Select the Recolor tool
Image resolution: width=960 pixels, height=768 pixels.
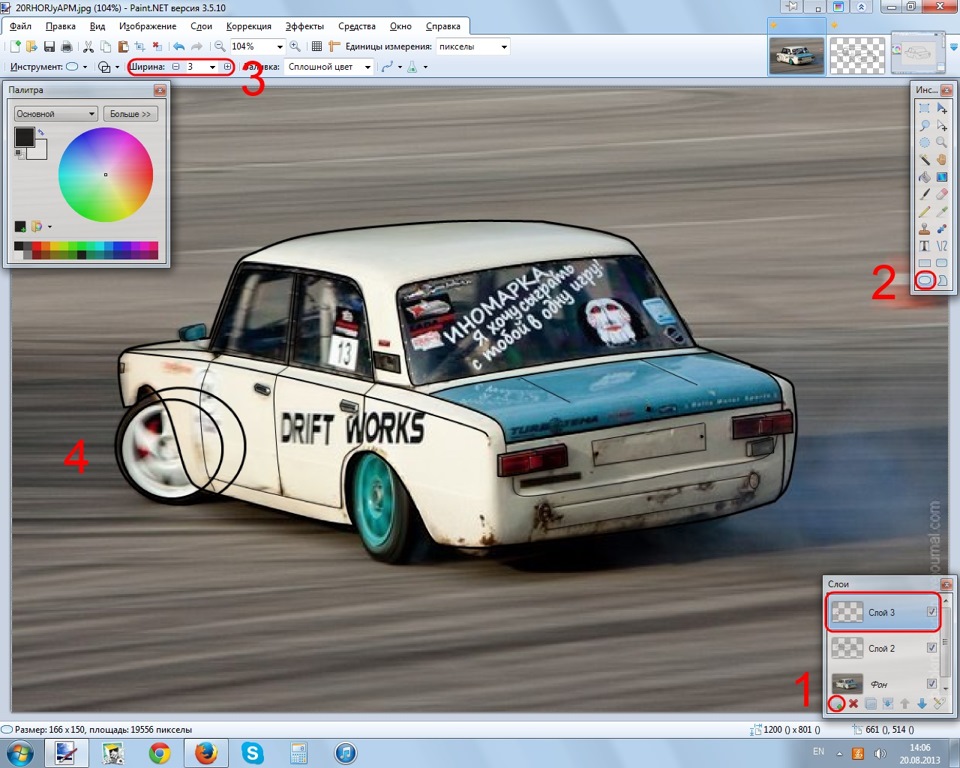click(x=942, y=228)
